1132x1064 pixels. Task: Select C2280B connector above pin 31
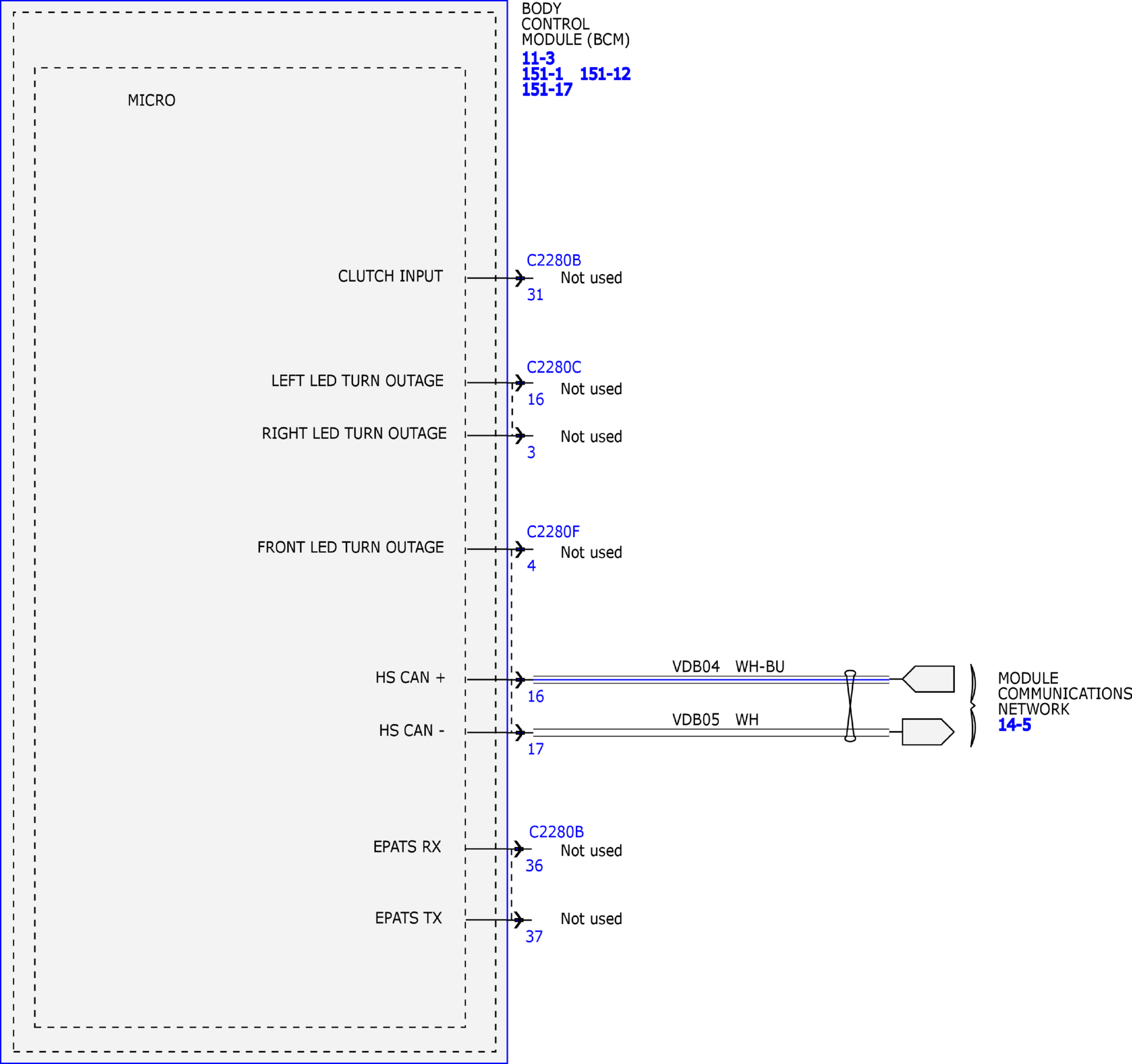tap(553, 260)
